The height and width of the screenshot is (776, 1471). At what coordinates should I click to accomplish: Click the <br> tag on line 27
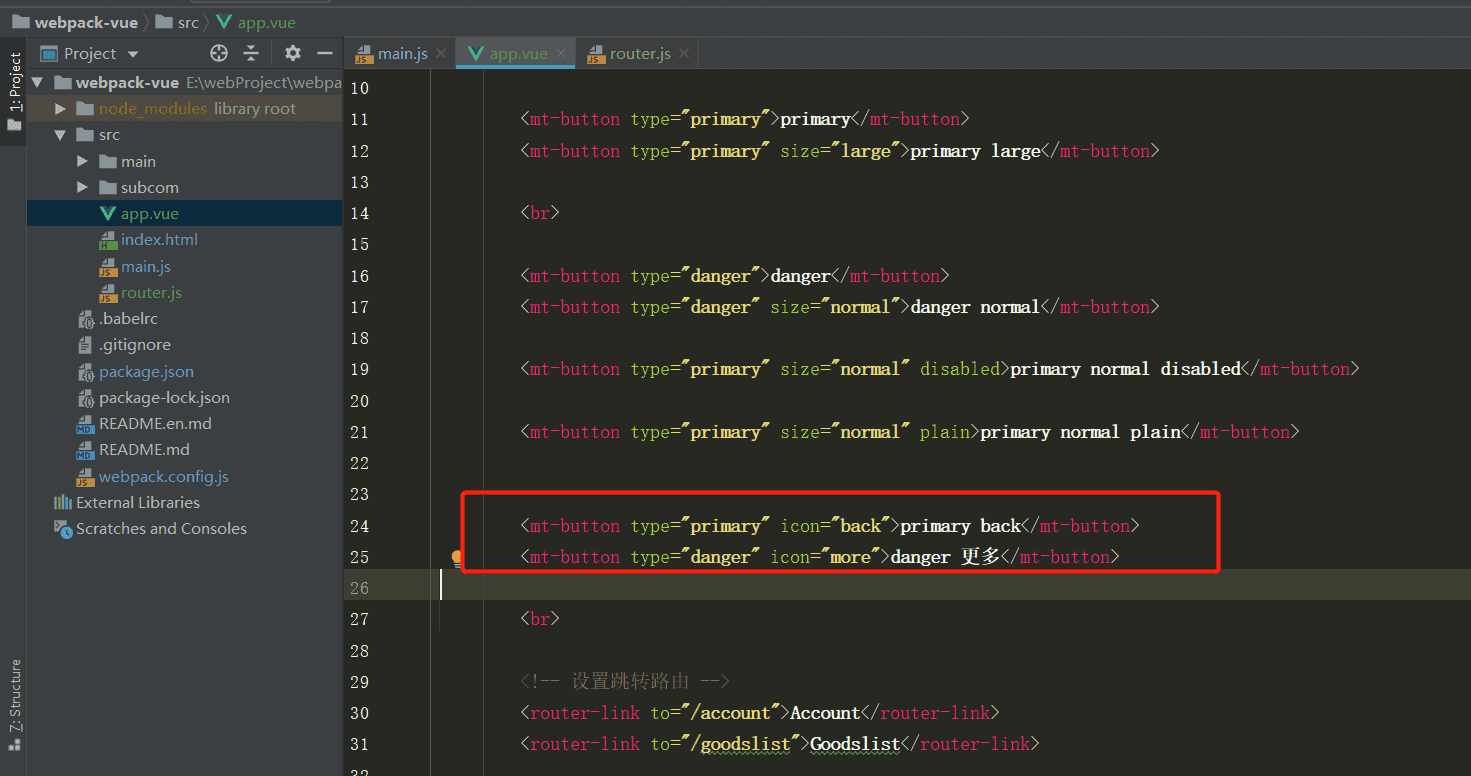coord(540,619)
